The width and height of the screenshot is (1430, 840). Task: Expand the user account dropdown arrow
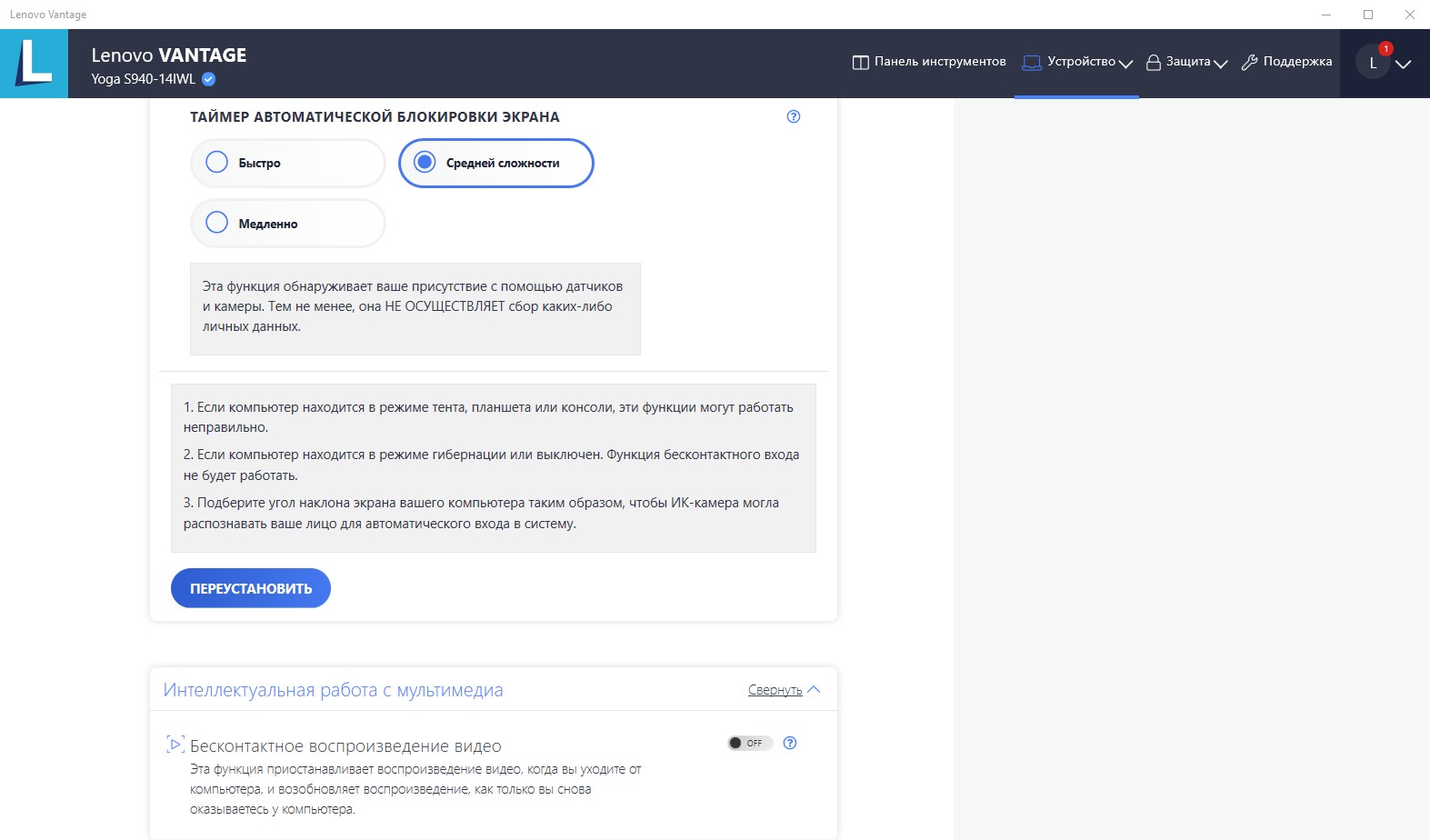coord(1403,64)
